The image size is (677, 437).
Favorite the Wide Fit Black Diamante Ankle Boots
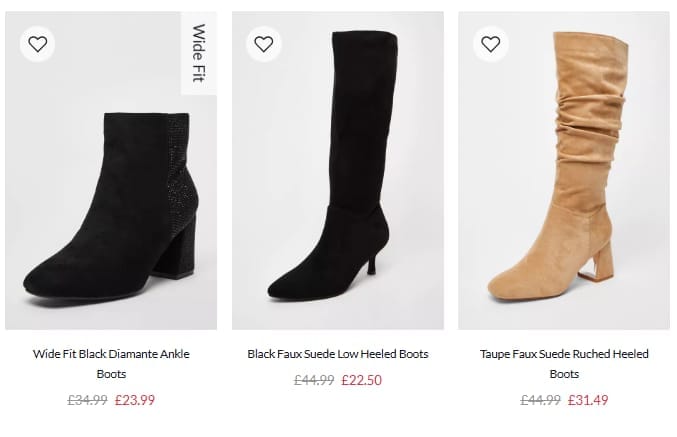(x=38, y=44)
